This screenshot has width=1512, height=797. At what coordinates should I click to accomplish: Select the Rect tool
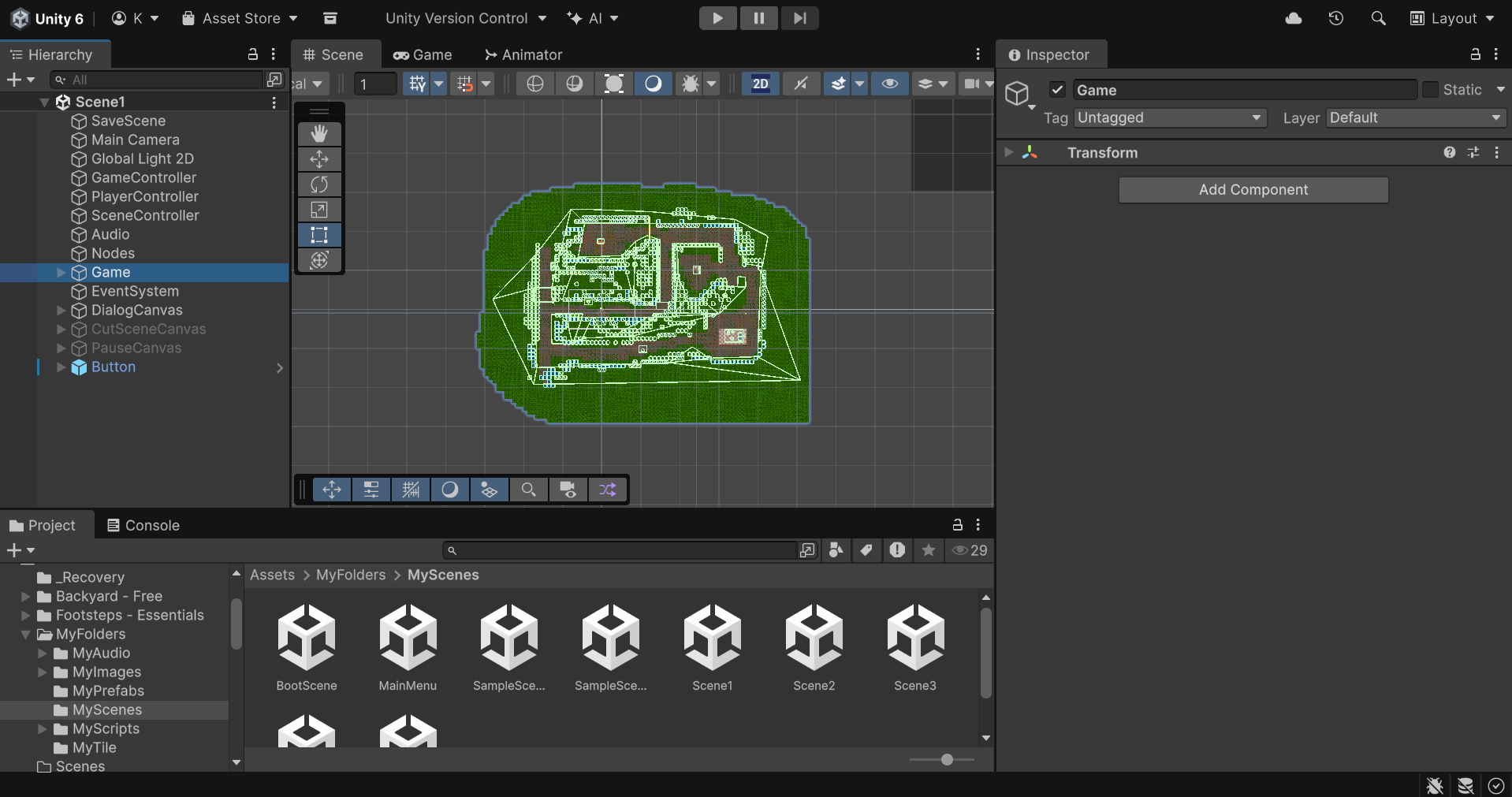click(x=319, y=235)
